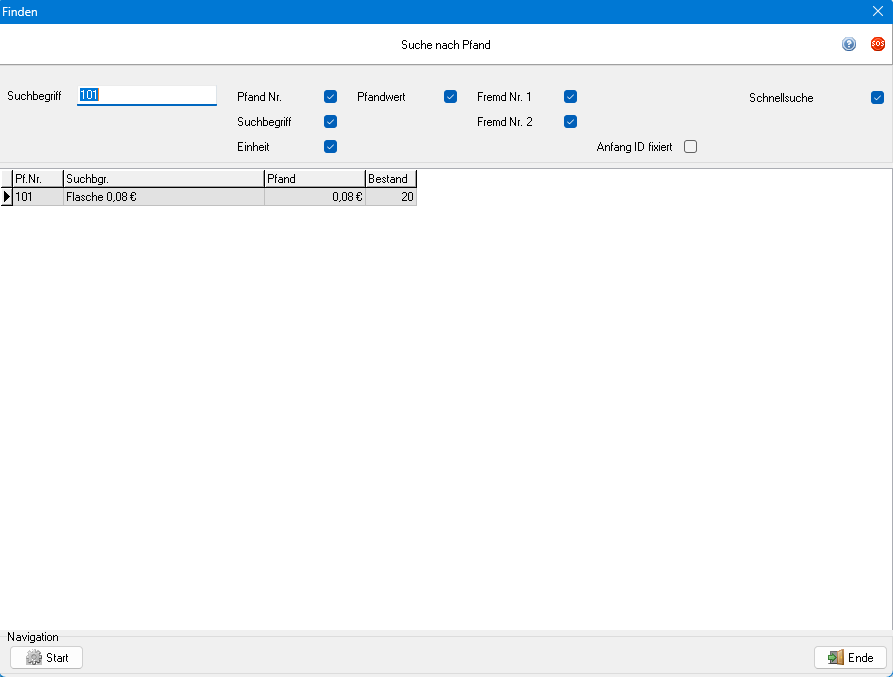Uncheck the Fremd Nr. 1 checkbox
893x677 pixels.
[570, 97]
